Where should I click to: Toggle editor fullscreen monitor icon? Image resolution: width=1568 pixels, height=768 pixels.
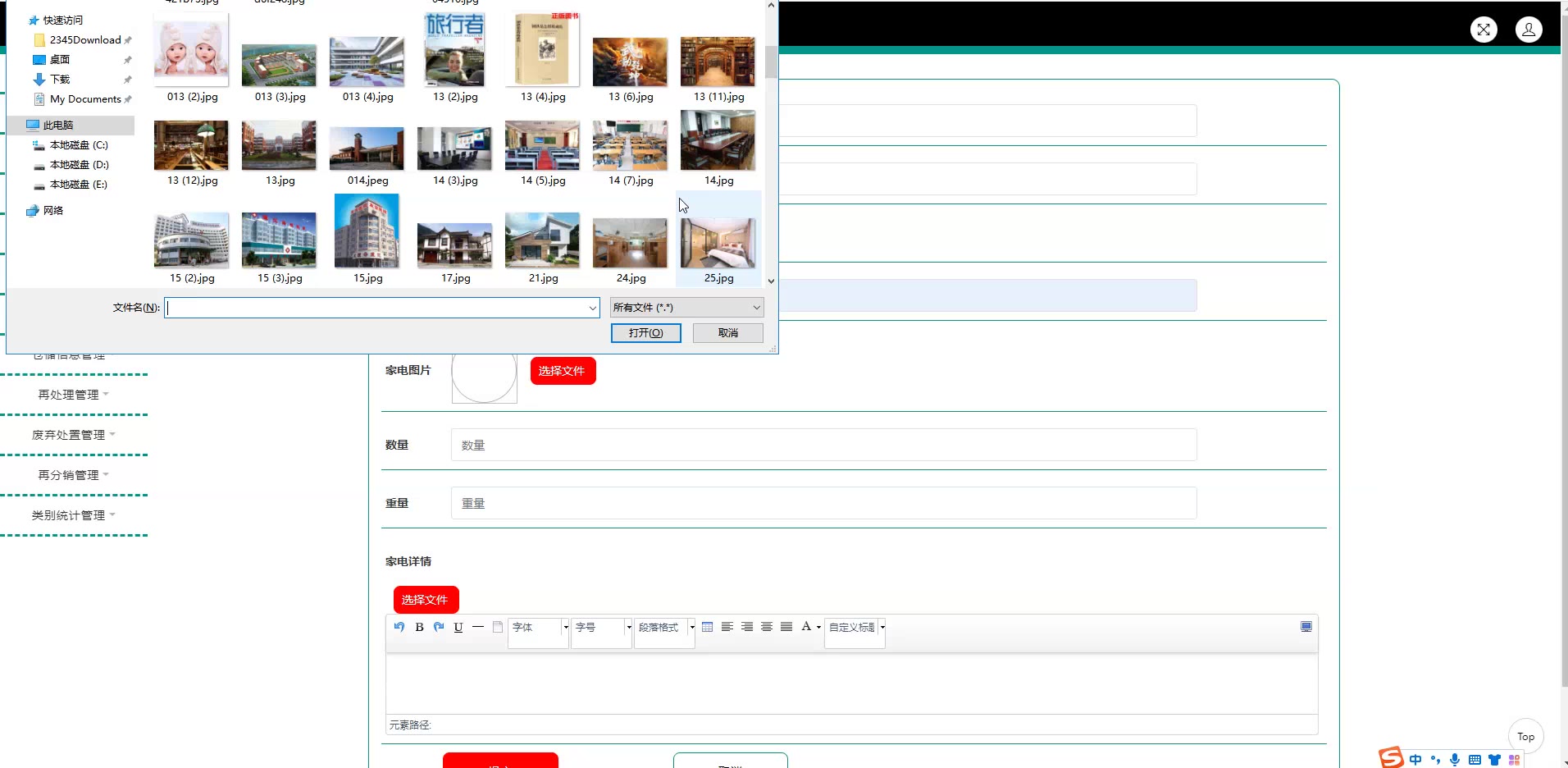tap(1306, 627)
